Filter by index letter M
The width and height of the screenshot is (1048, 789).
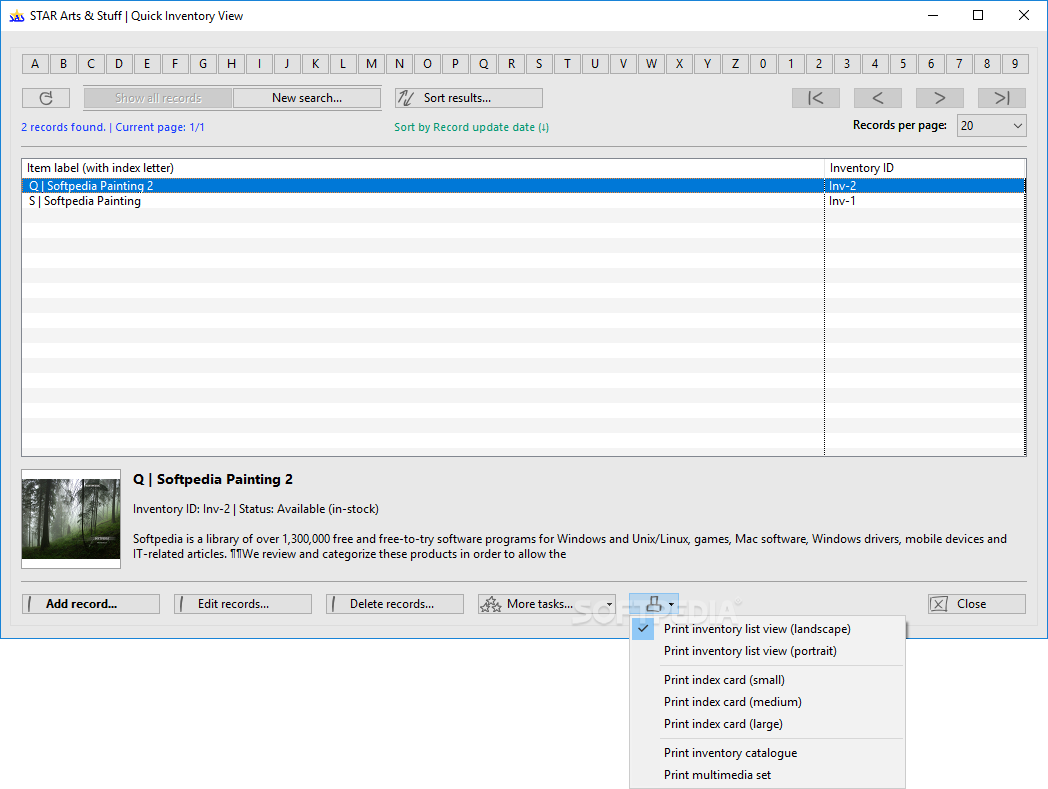[x=371, y=64]
